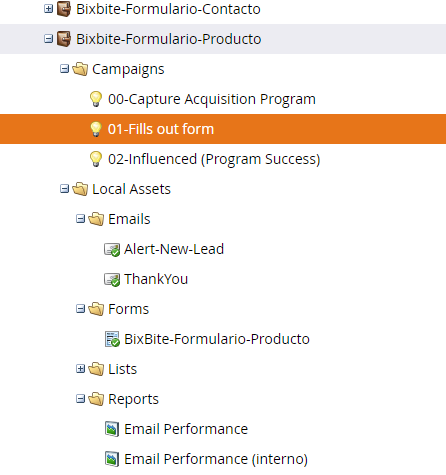This screenshot has height=475, width=446.
Task: Click the BixBite-Formulario-Producto form icon
Action: pos(112,339)
